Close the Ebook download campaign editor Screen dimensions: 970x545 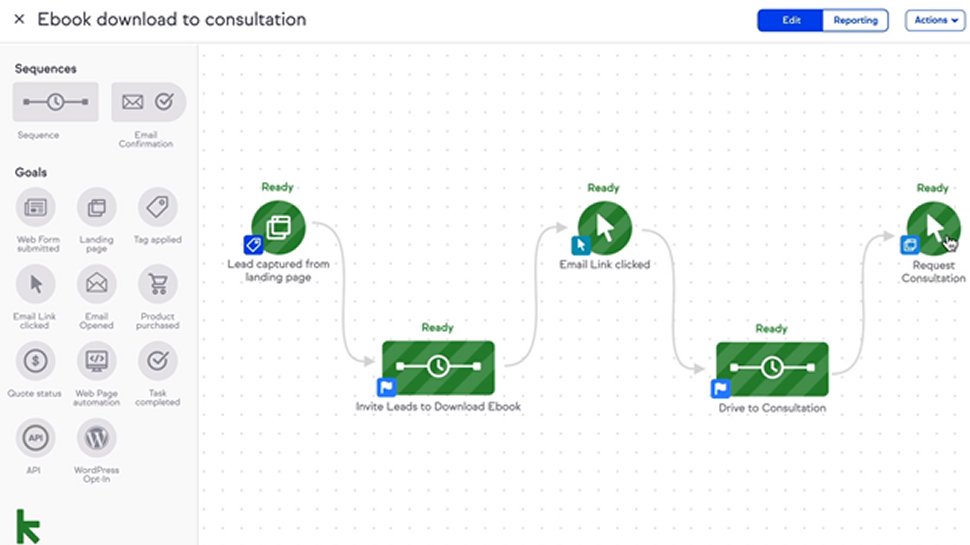19,19
